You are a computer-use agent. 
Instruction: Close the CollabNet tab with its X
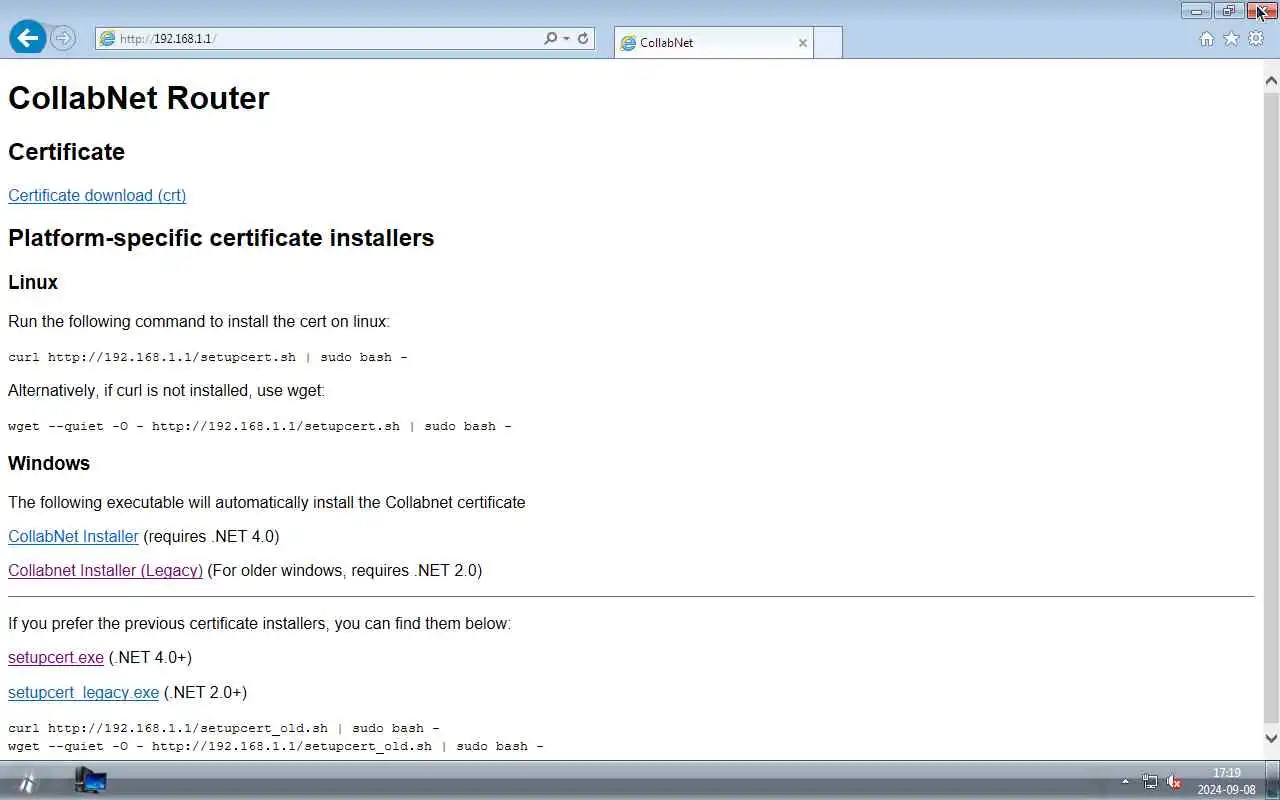[803, 43]
